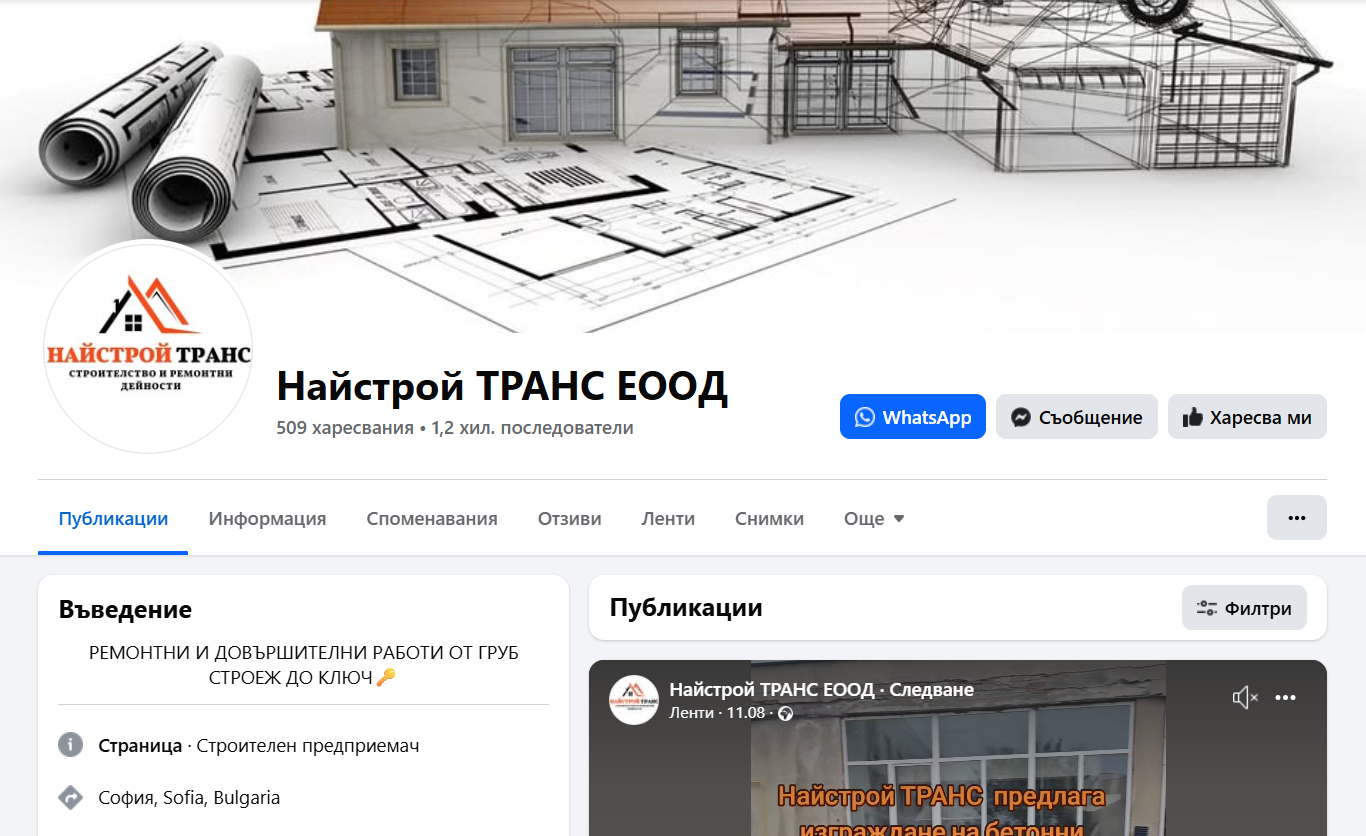This screenshot has width=1366, height=836.
Task: Click the Строителен предприемач category
Action: [308, 746]
